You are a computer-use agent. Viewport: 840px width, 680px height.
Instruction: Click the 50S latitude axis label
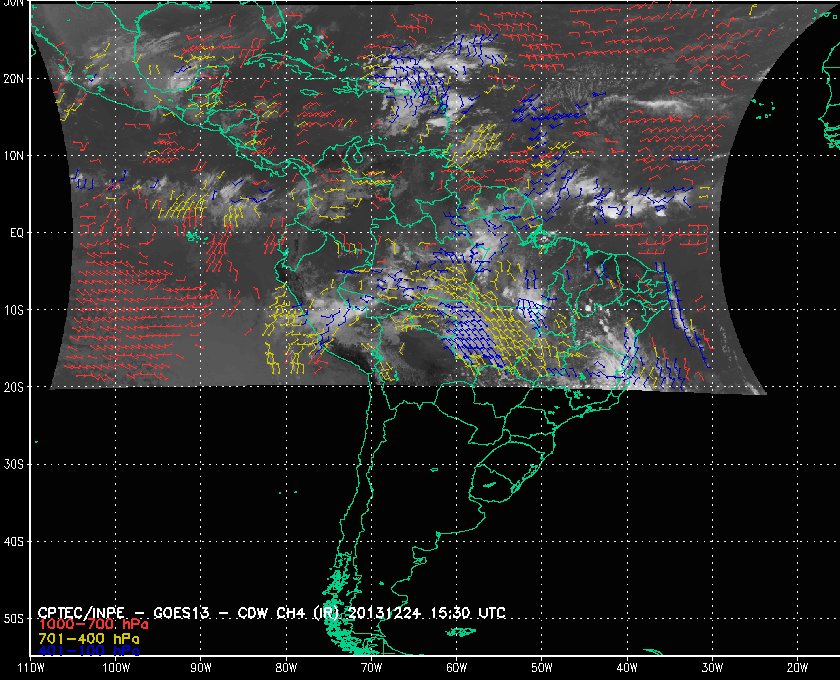coord(13,618)
